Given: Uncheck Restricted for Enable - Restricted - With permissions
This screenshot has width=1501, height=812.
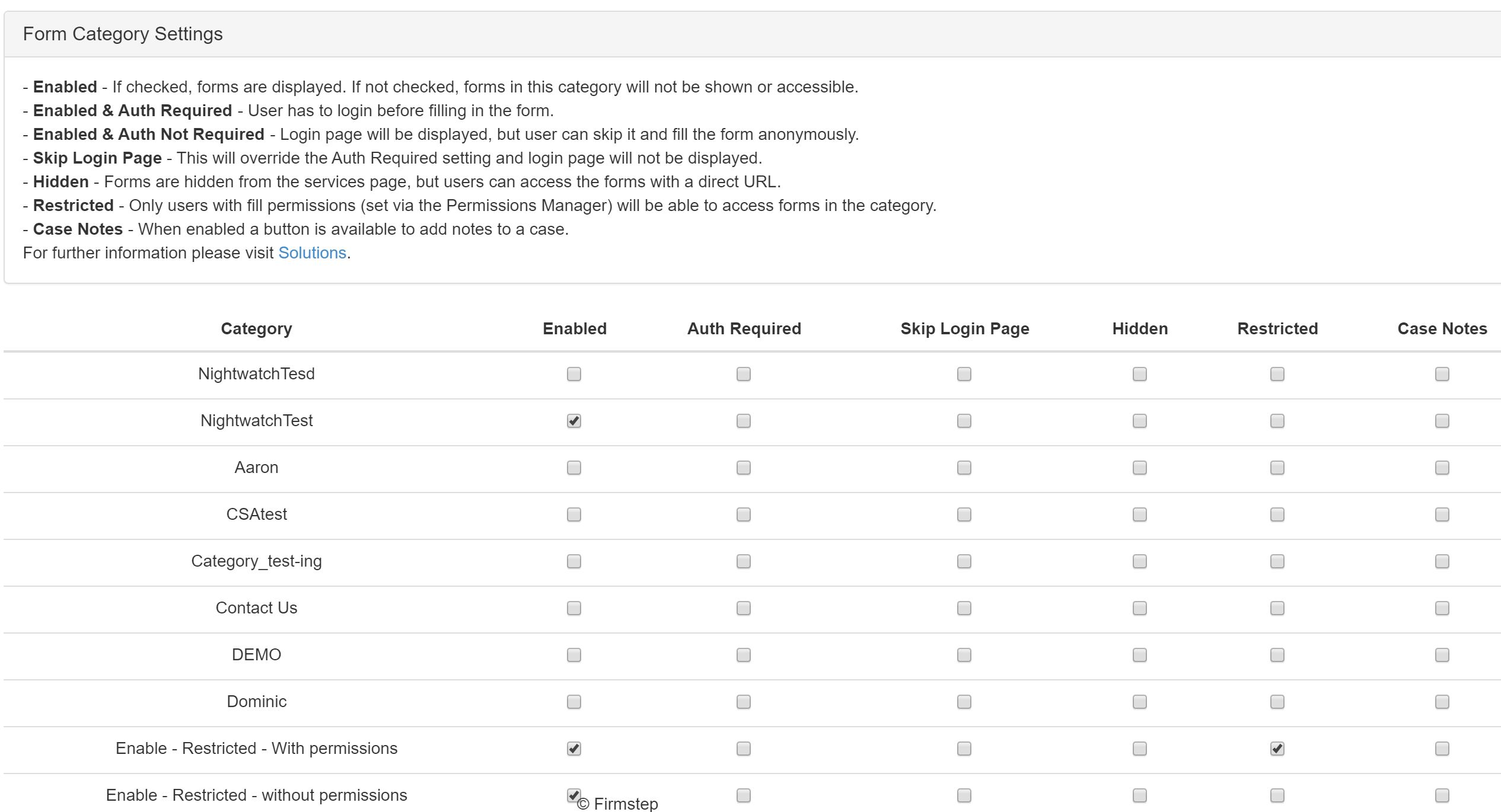Looking at the screenshot, I should [1277, 749].
